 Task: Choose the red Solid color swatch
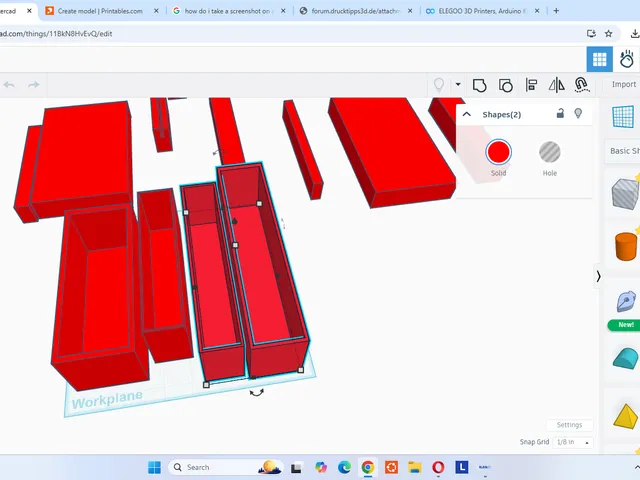coord(498,152)
